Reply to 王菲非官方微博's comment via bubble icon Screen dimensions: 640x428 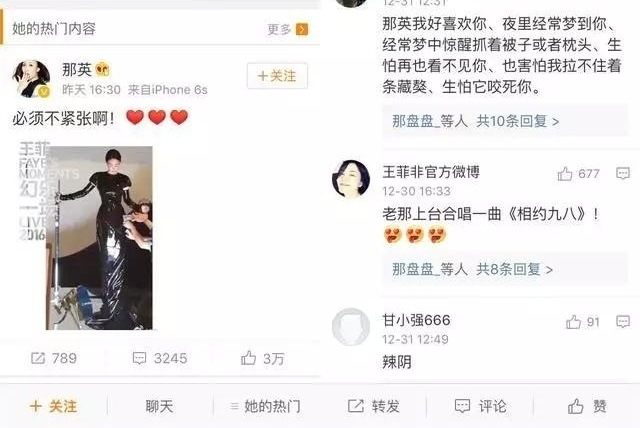(622, 173)
